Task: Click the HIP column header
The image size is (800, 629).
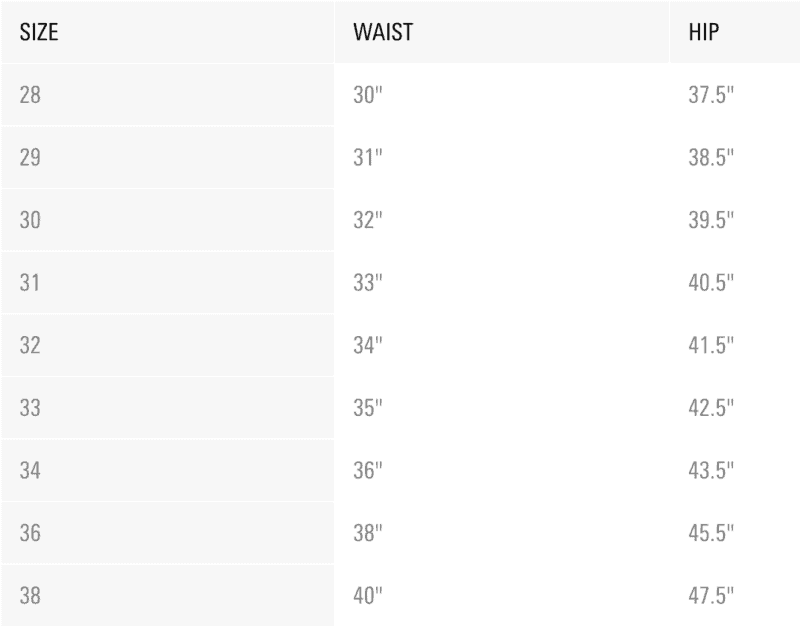Action: (704, 32)
